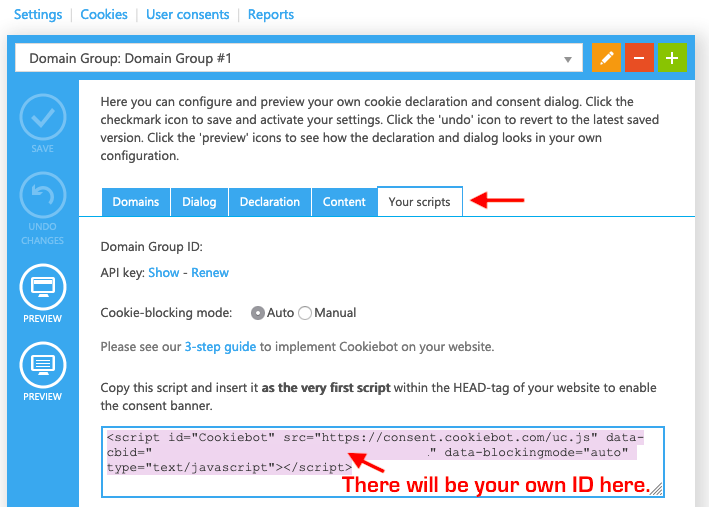The height and width of the screenshot is (507, 709).
Task: Click the green plus add icon
Action: click(x=672, y=58)
